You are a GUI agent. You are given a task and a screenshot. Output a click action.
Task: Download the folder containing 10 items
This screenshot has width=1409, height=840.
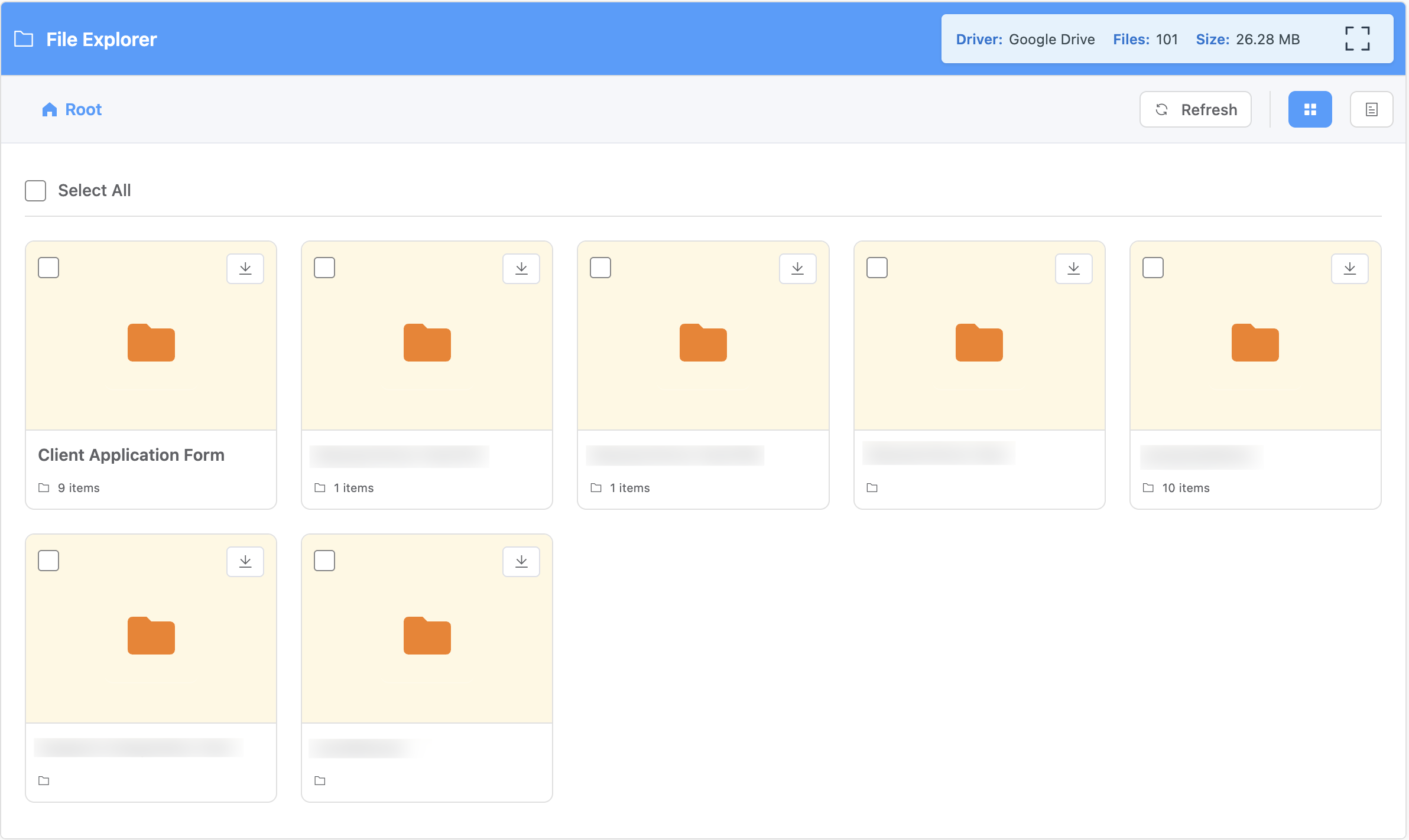(1350, 268)
